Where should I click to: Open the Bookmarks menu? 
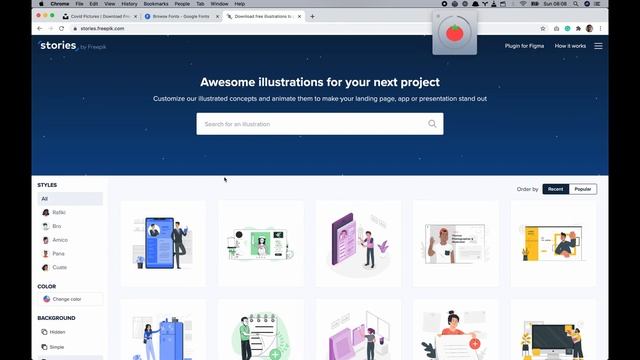(x=156, y=4)
